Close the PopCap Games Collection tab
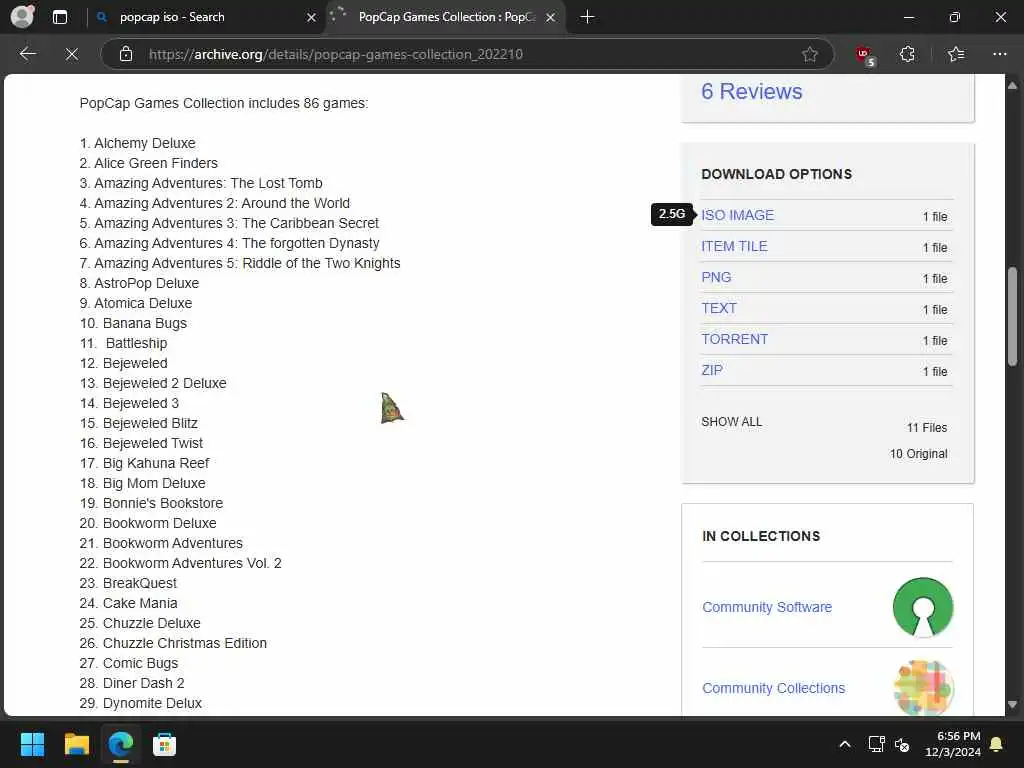 pyautogui.click(x=551, y=18)
